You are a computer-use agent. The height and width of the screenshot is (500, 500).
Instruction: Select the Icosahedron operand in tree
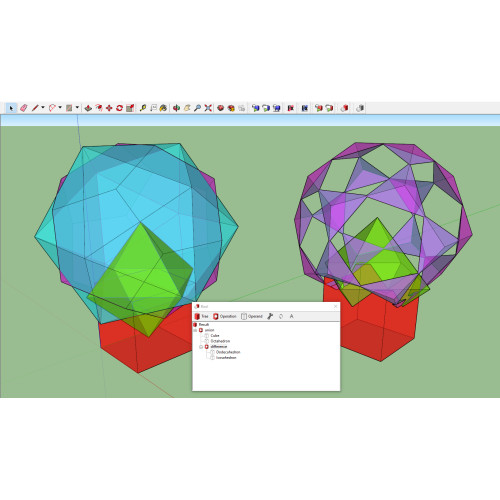tap(226, 358)
